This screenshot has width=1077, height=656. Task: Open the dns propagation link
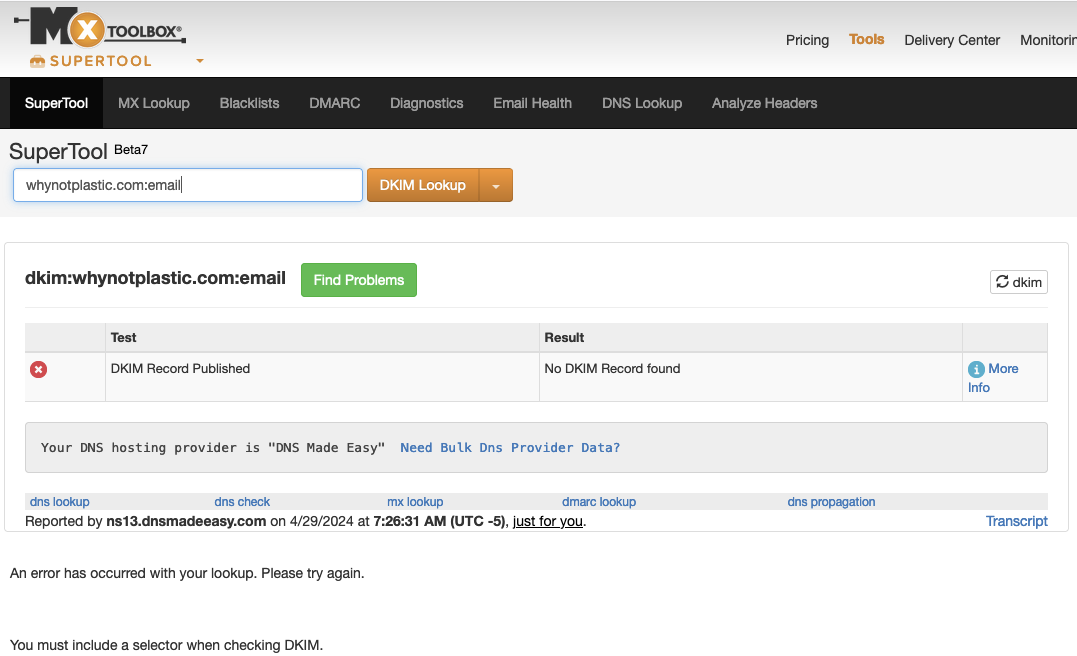(831, 502)
